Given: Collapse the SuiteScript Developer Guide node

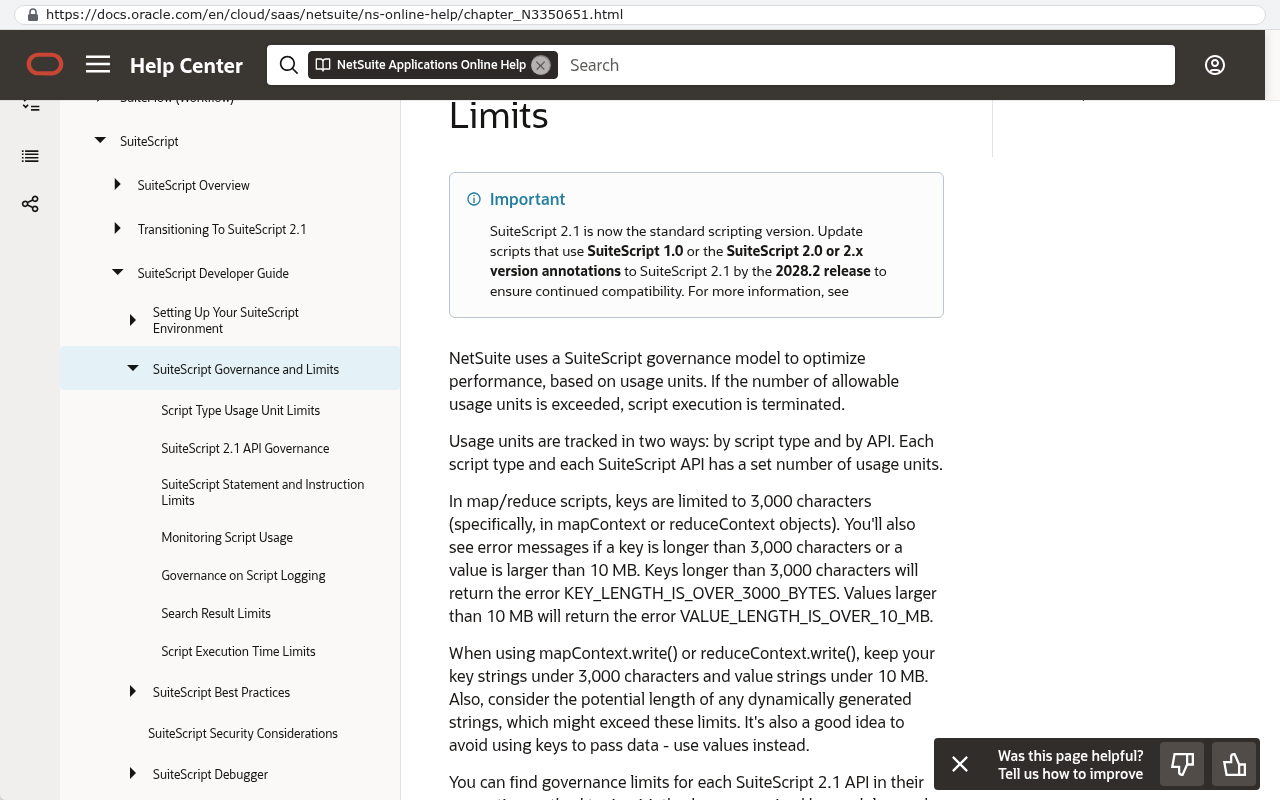Looking at the screenshot, I should point(117,273).
